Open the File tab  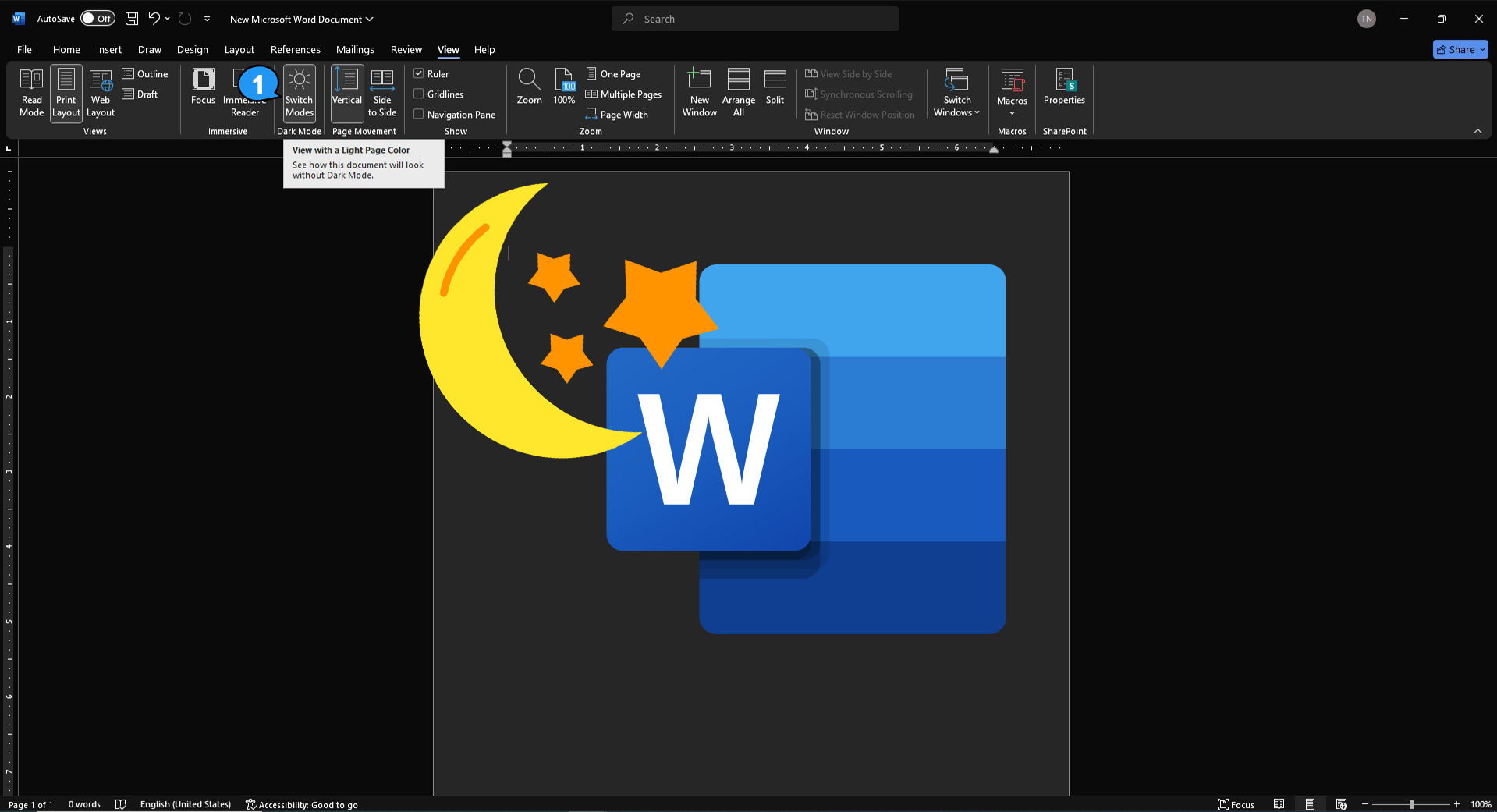pos(25,49)
